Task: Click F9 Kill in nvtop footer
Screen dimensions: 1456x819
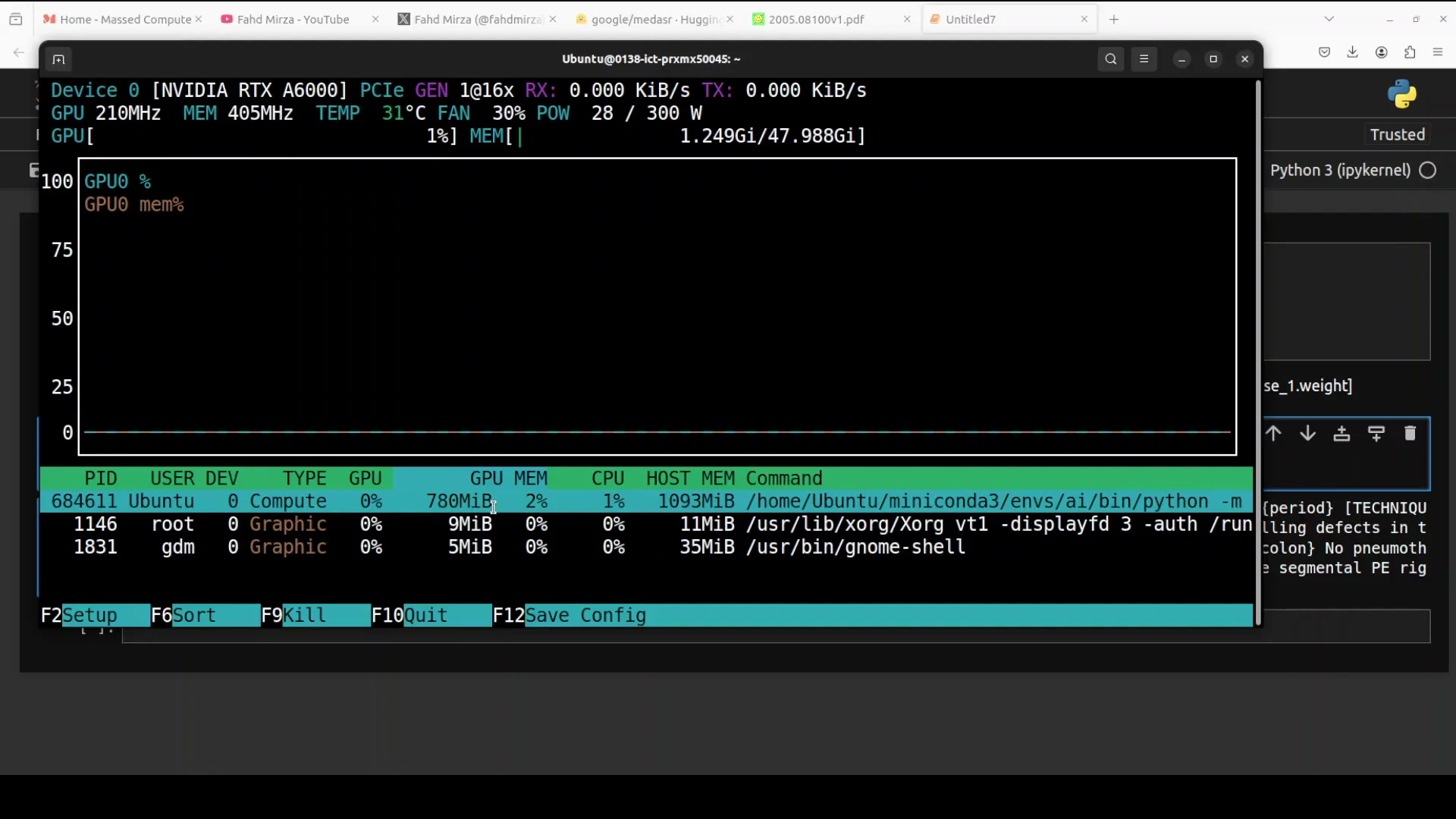Action: 303,615
